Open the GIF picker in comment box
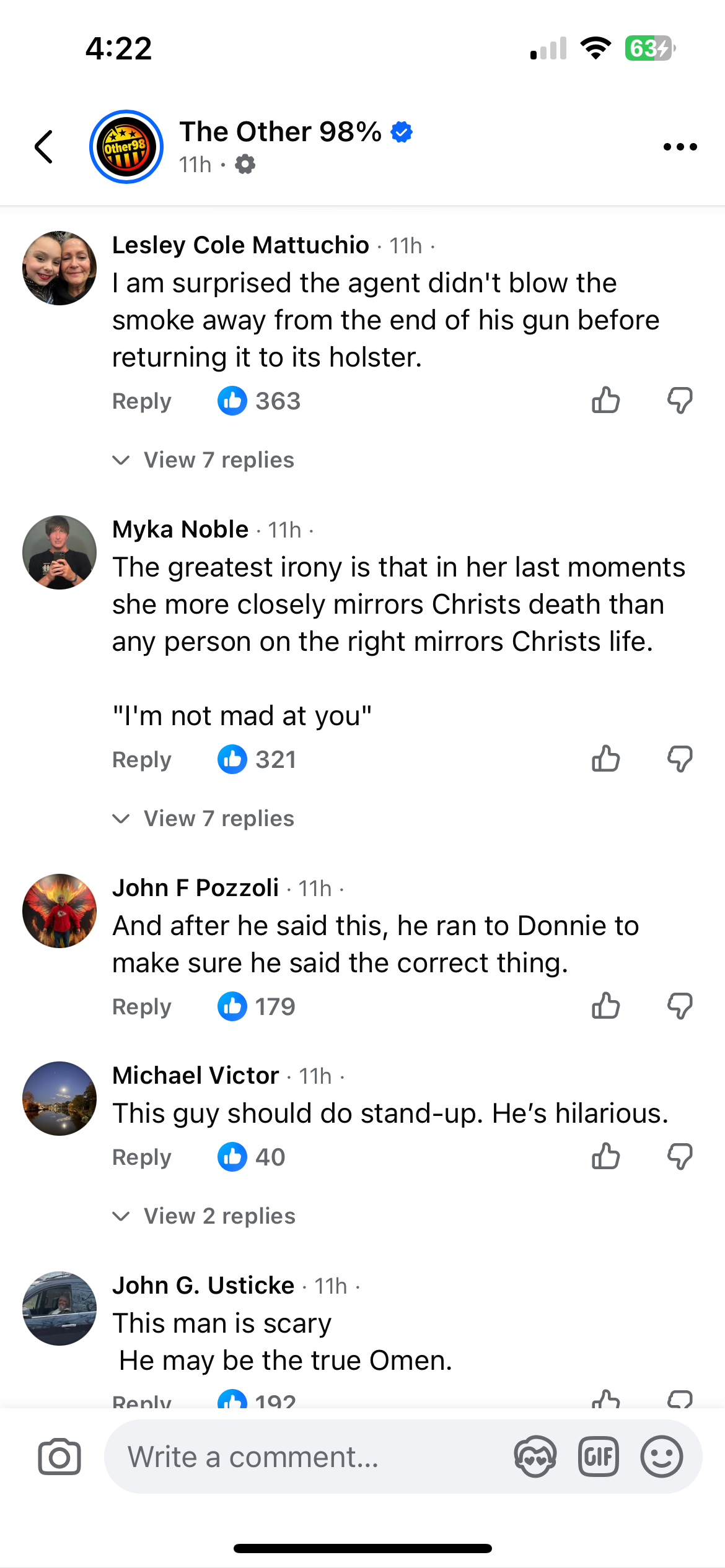725x1568 pixels. [x=598, y=1457]
